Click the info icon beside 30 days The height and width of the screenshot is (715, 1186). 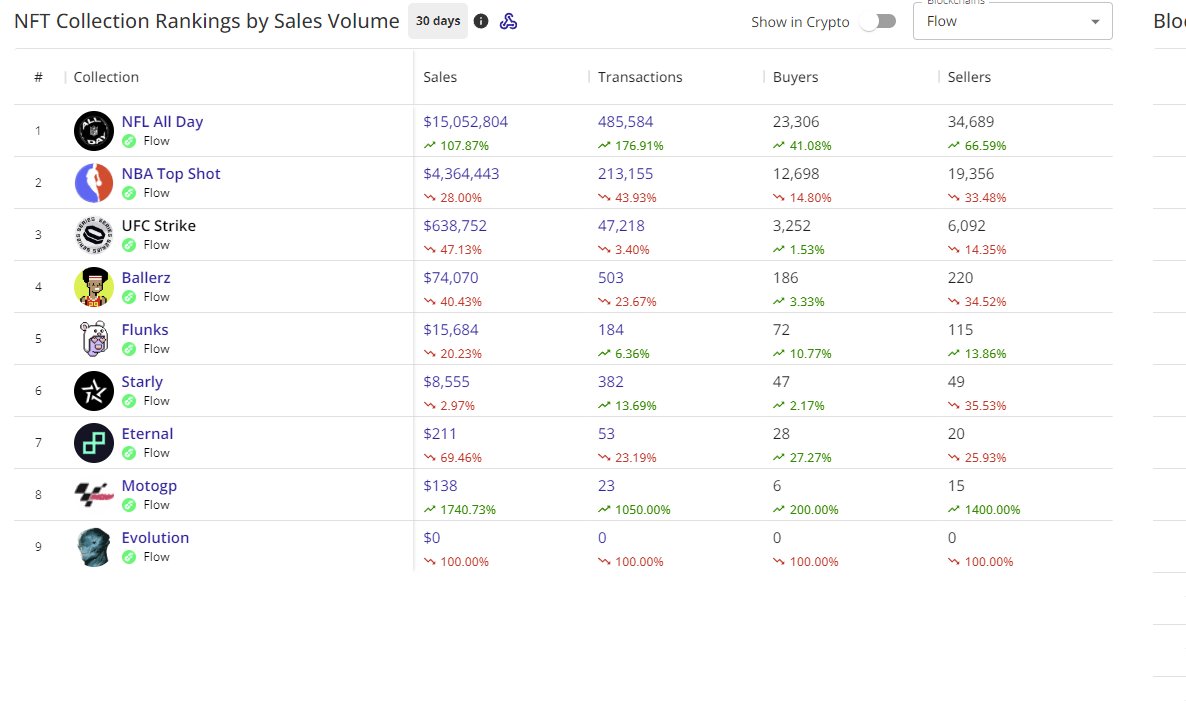(x=481, y=21)
